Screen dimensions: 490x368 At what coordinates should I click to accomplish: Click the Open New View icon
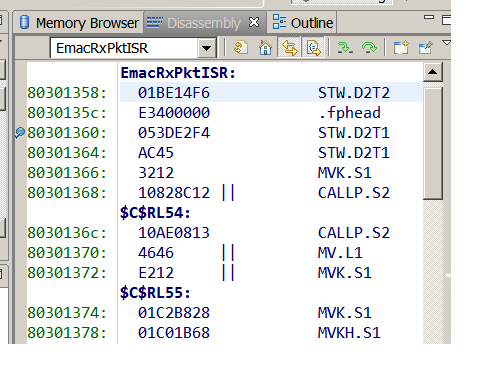(401, 47)
